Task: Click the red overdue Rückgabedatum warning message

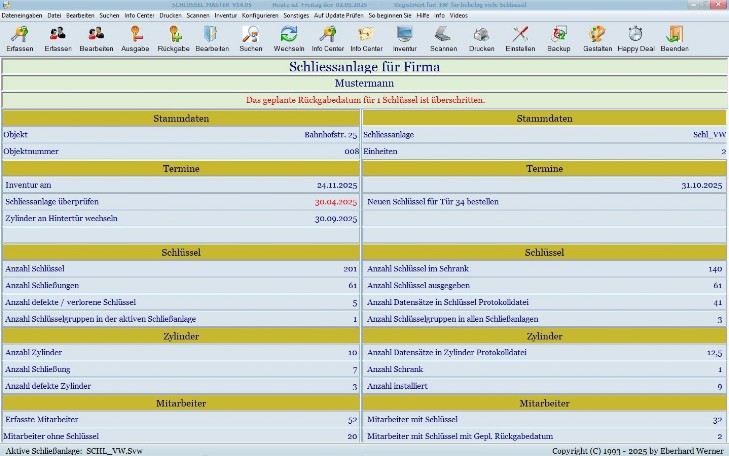Action: click(365, 100)
